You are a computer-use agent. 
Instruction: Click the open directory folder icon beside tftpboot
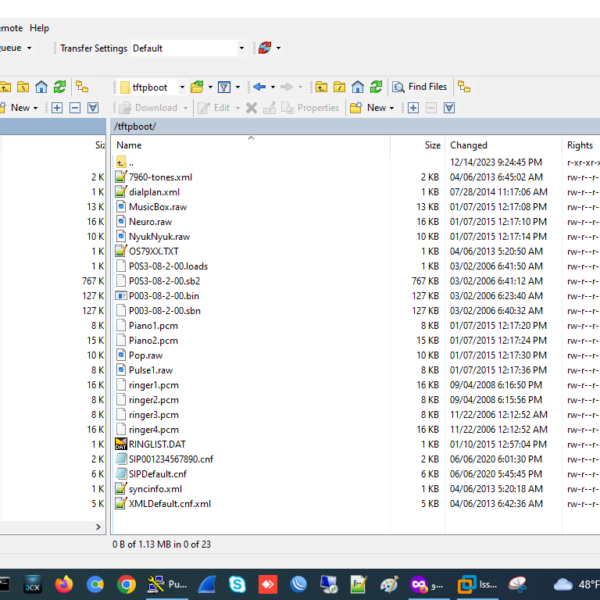click(197, 87)
